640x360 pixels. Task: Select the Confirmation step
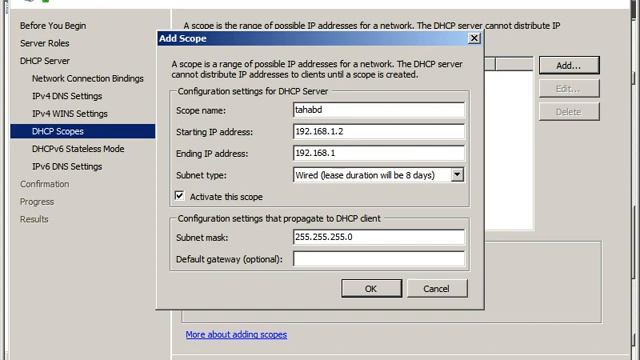tap(44, 184)
